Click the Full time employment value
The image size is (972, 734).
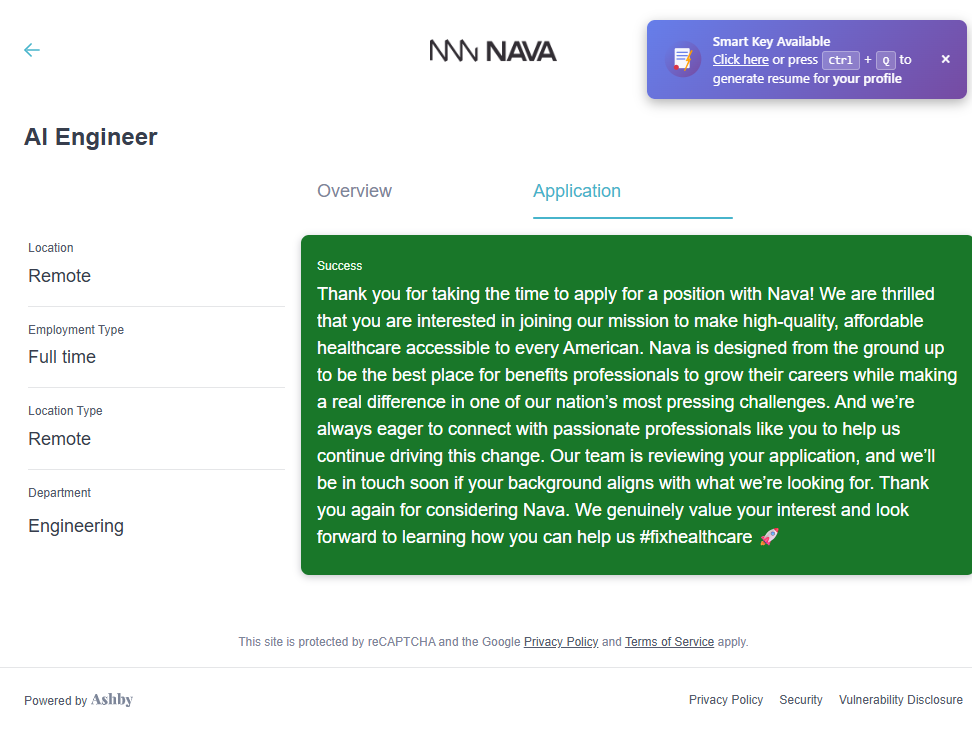click(62, 357)
